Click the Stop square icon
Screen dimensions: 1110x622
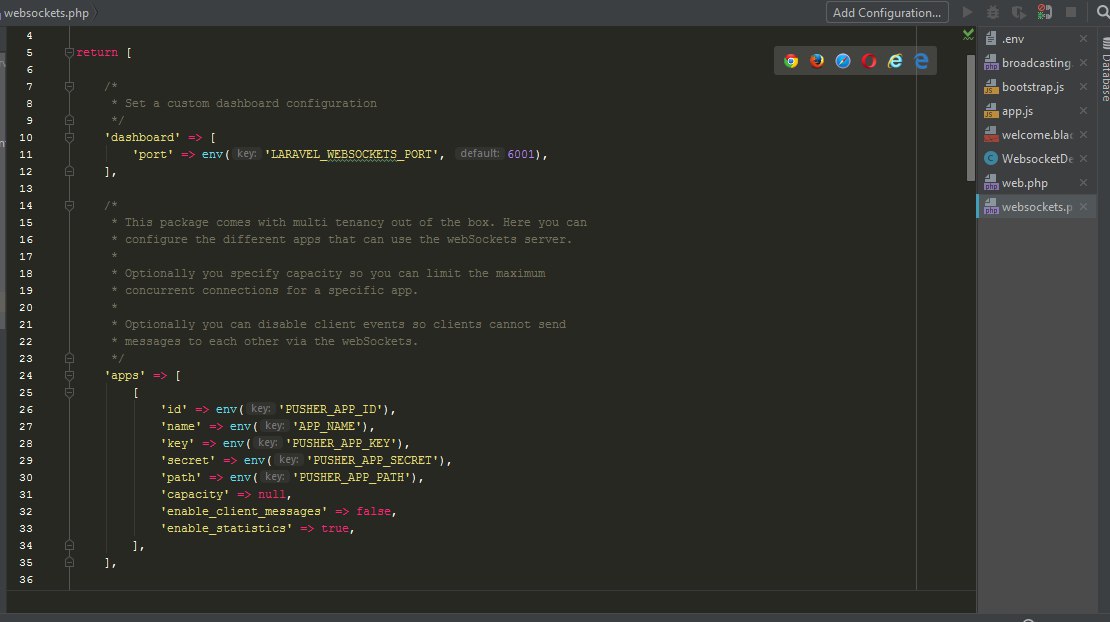(1071, 12)
